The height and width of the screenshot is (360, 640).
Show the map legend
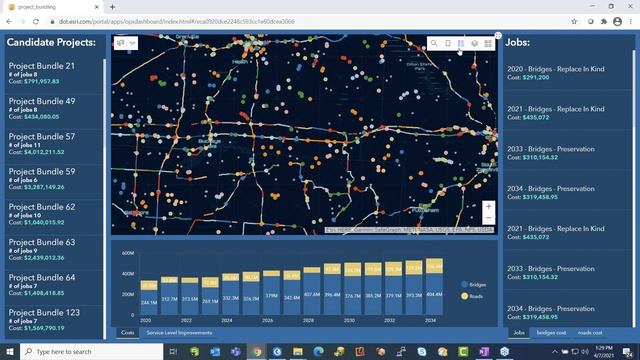click(461, 43)
